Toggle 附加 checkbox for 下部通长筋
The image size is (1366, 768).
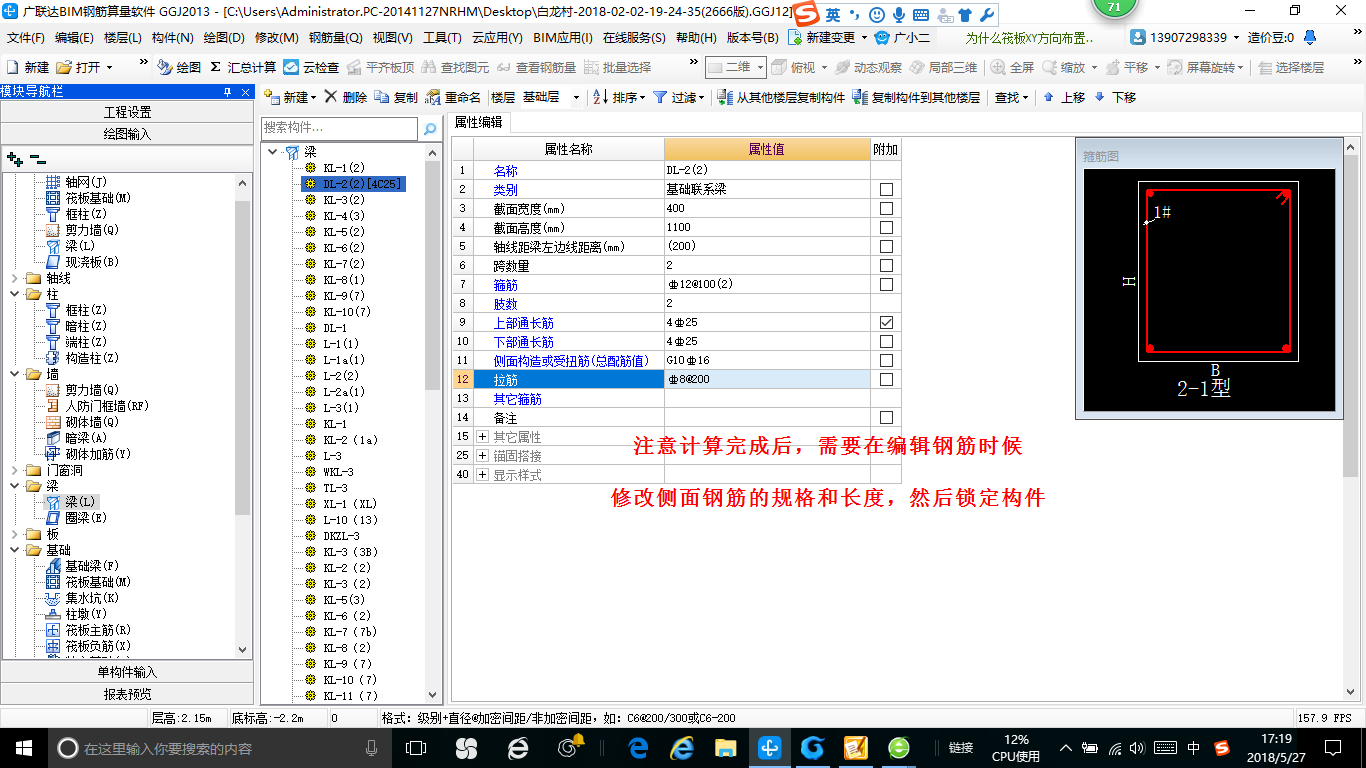click(886, 342)
